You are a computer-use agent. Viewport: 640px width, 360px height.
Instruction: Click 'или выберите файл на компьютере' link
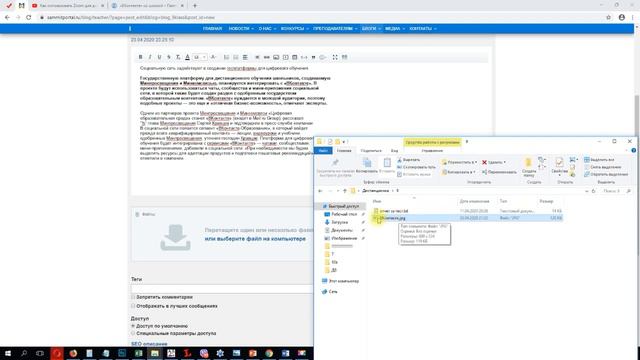(255, 239)
